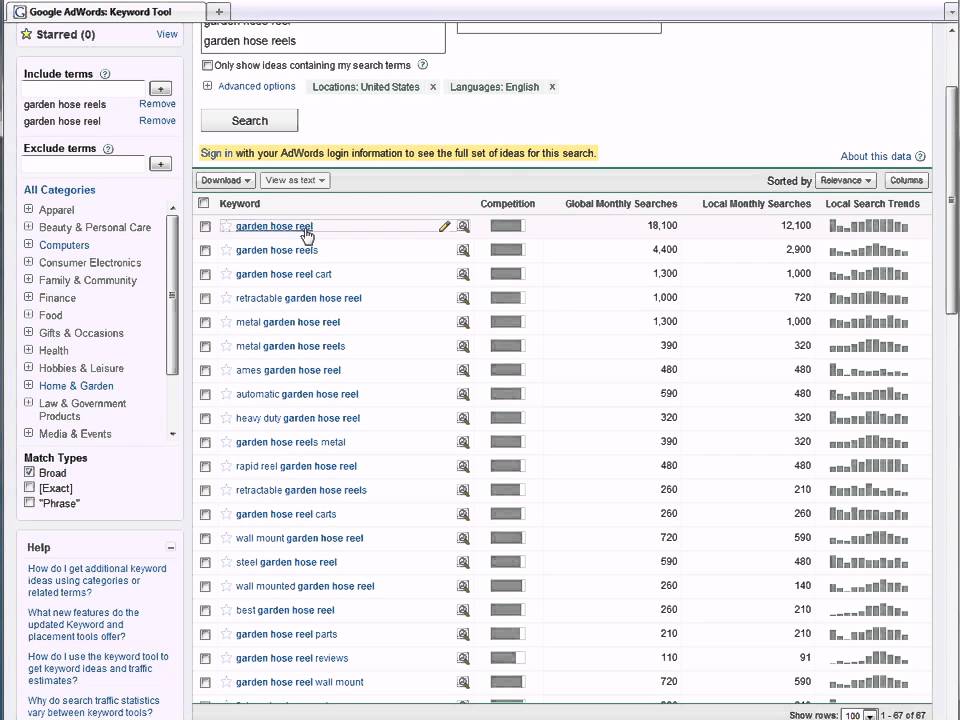This screenshot has width=960, height=720.
Task: View starred keywords
Action: (167, 34)
